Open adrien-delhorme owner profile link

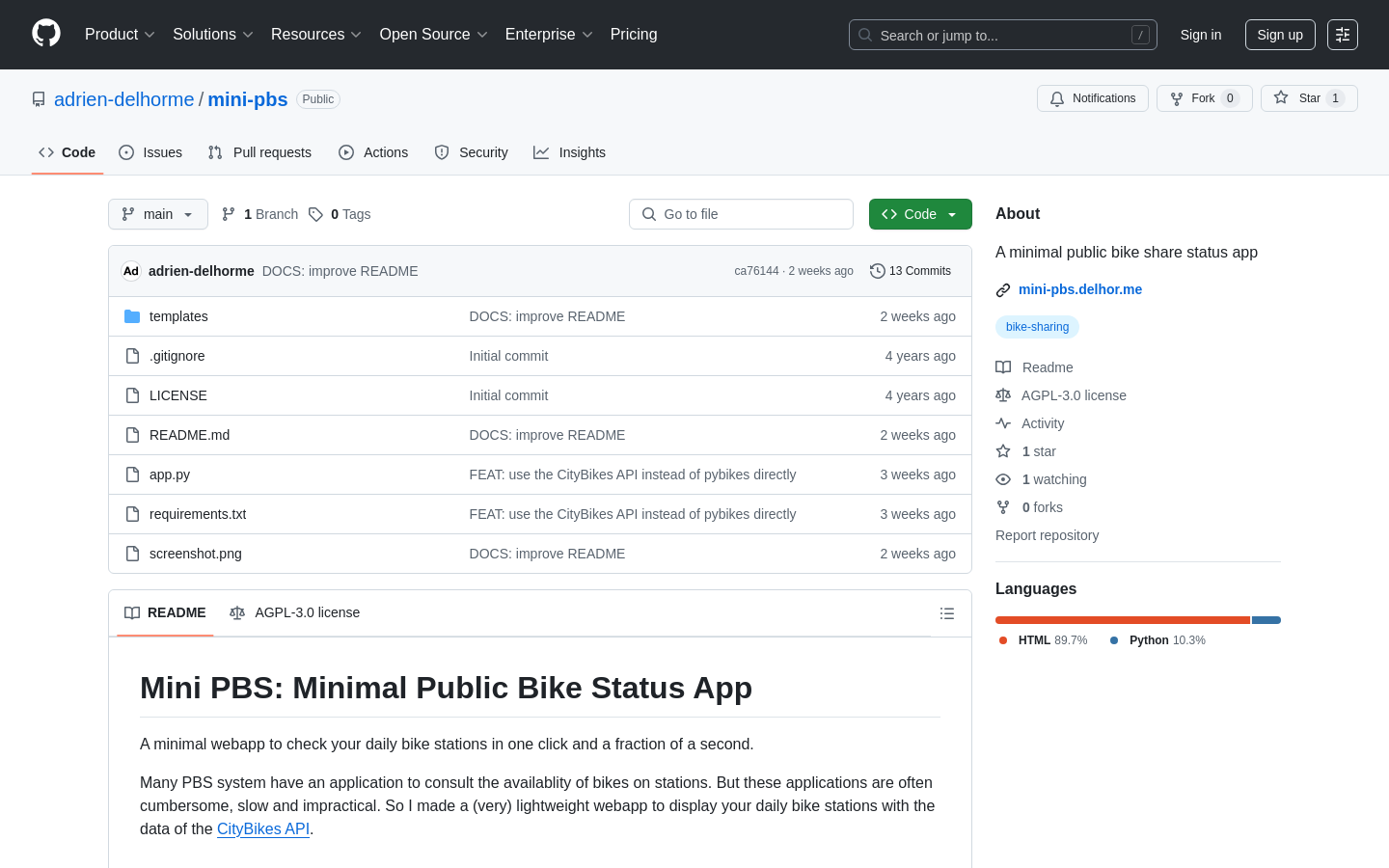point(124,99)
